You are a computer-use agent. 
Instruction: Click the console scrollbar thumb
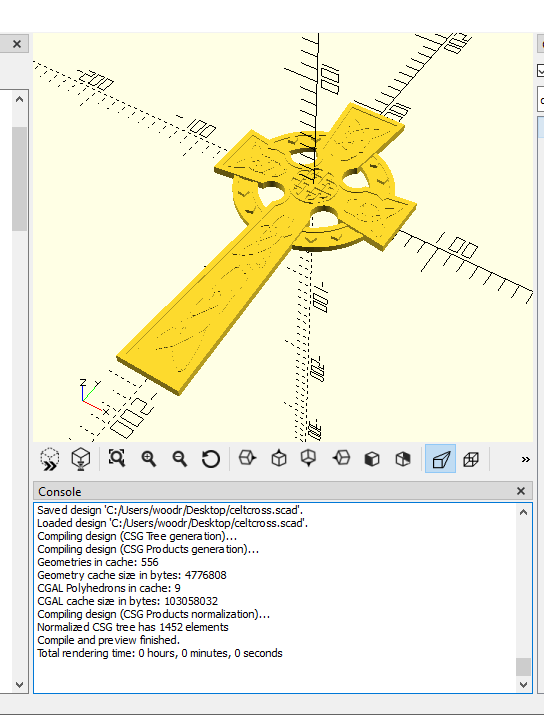[523, 667]
